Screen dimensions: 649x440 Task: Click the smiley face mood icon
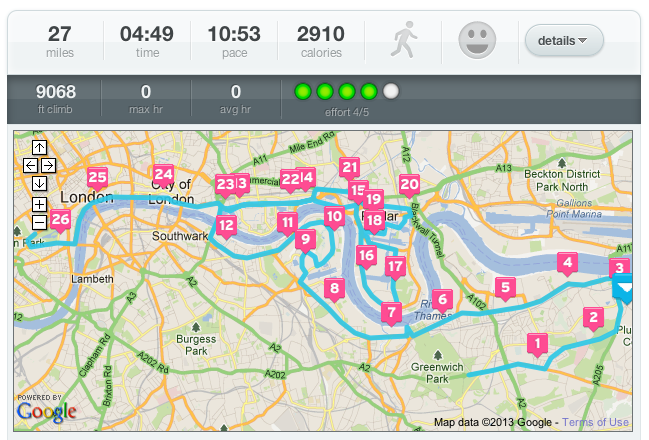[x=477, y=40]
